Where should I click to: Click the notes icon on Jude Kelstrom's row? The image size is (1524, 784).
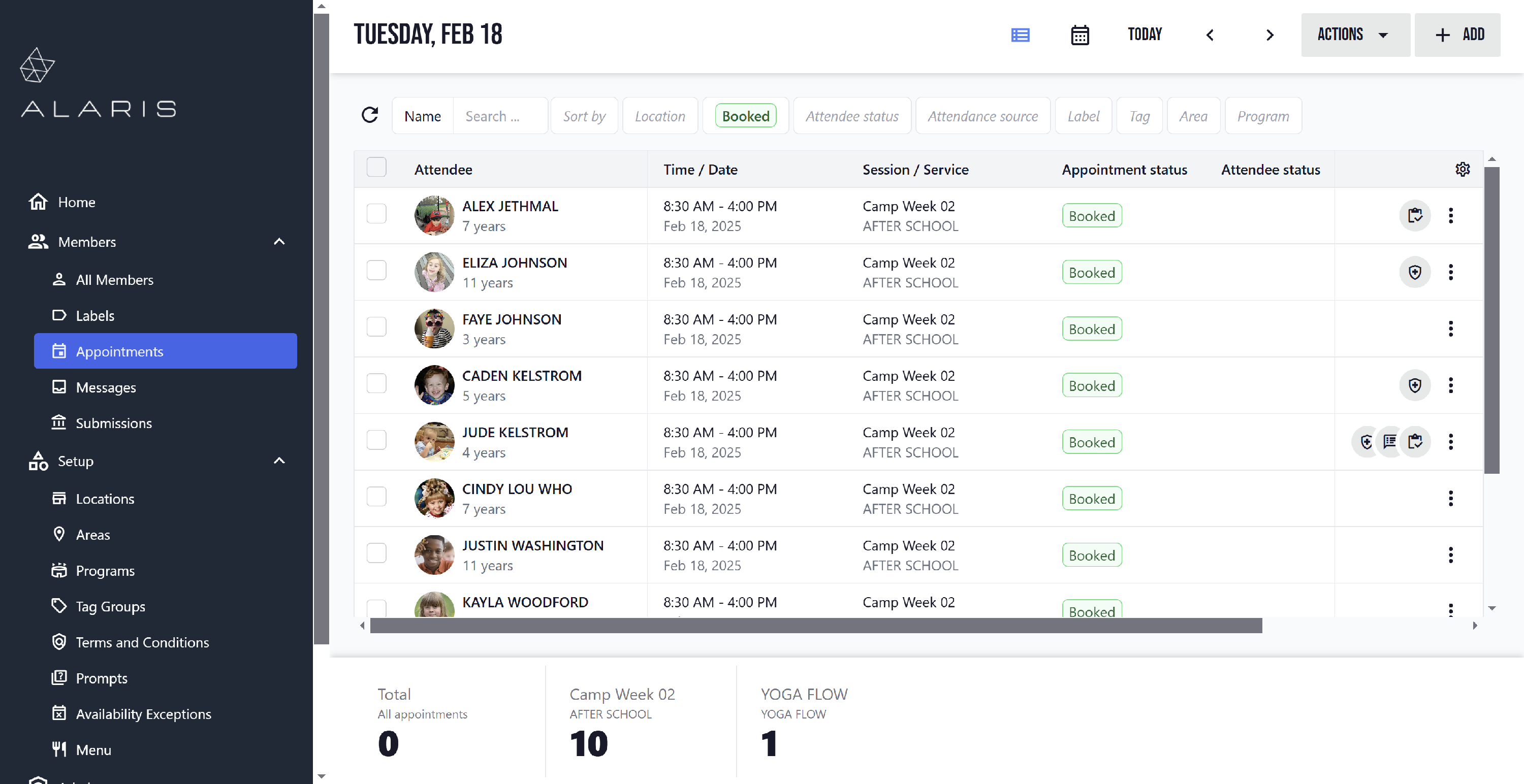coord(1390,441)
